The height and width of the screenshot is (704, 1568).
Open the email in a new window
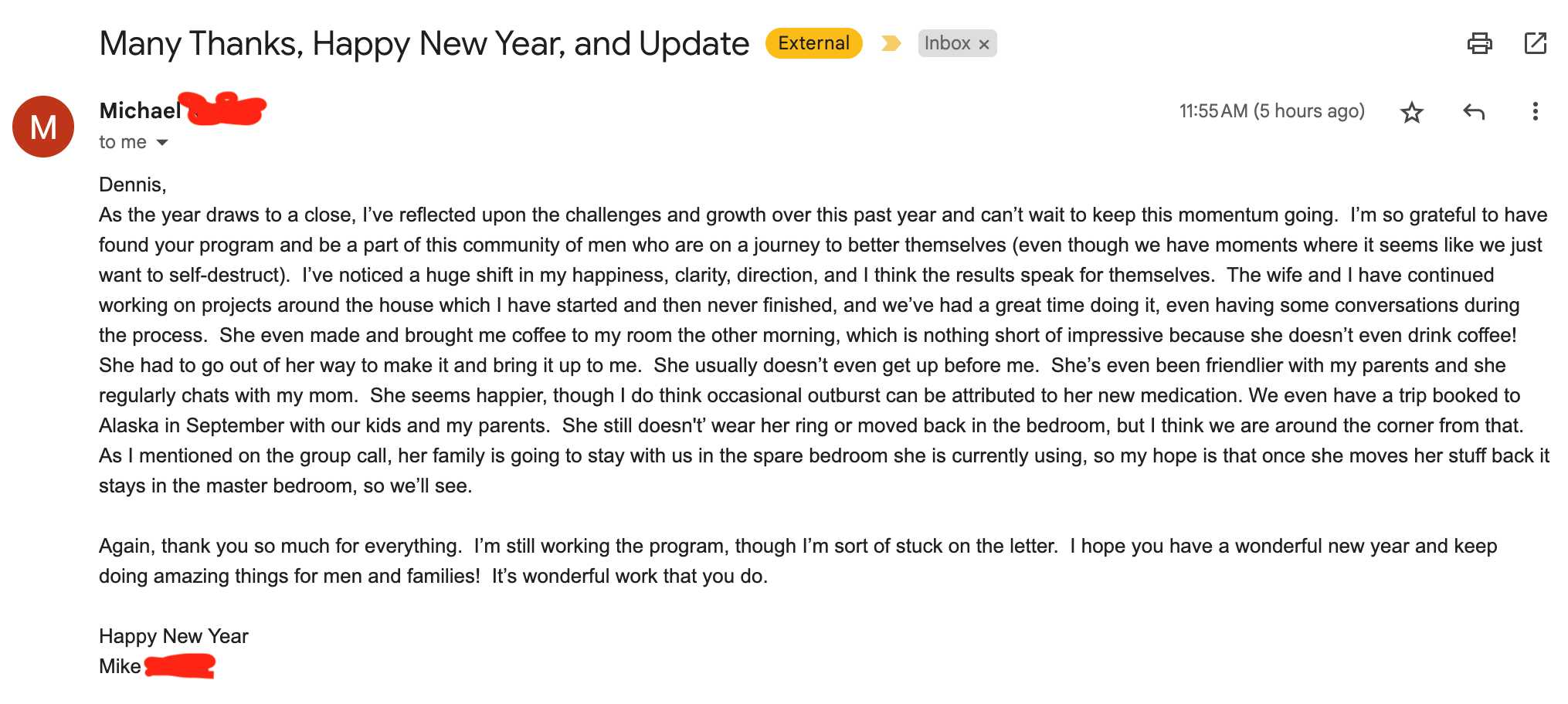(1535, 43)
